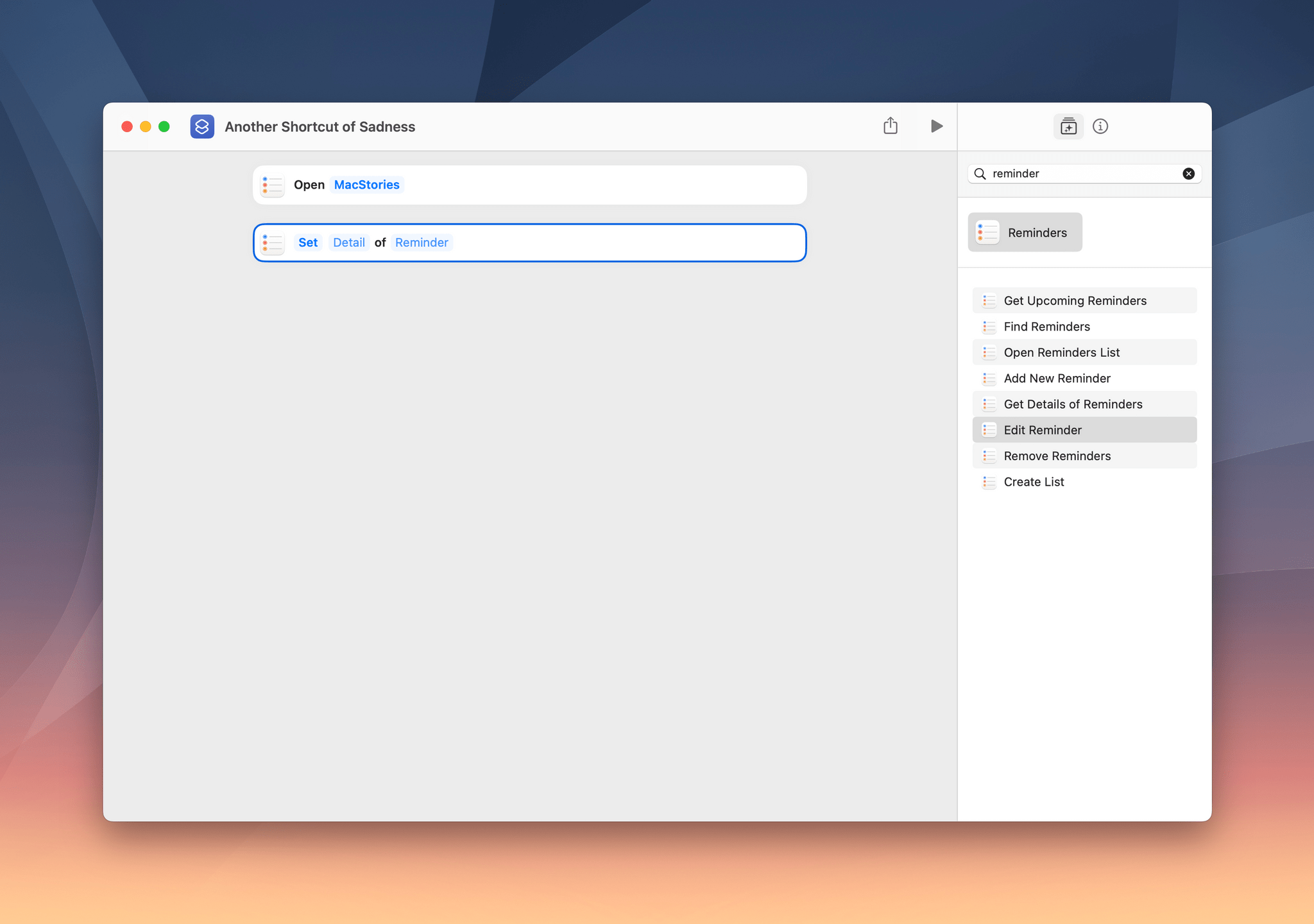
Task: Pick the Reminder variable parameter
Action: click(x=422, y=243)
